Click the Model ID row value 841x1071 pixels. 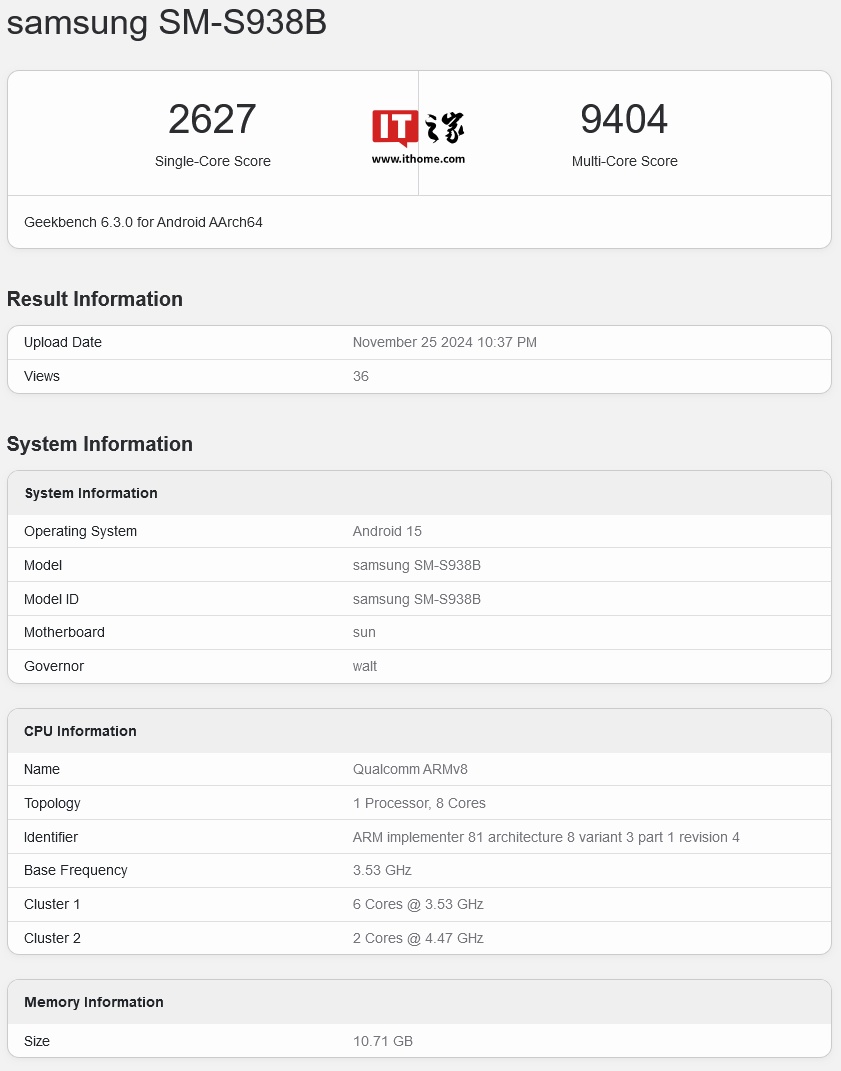point(416,599)
